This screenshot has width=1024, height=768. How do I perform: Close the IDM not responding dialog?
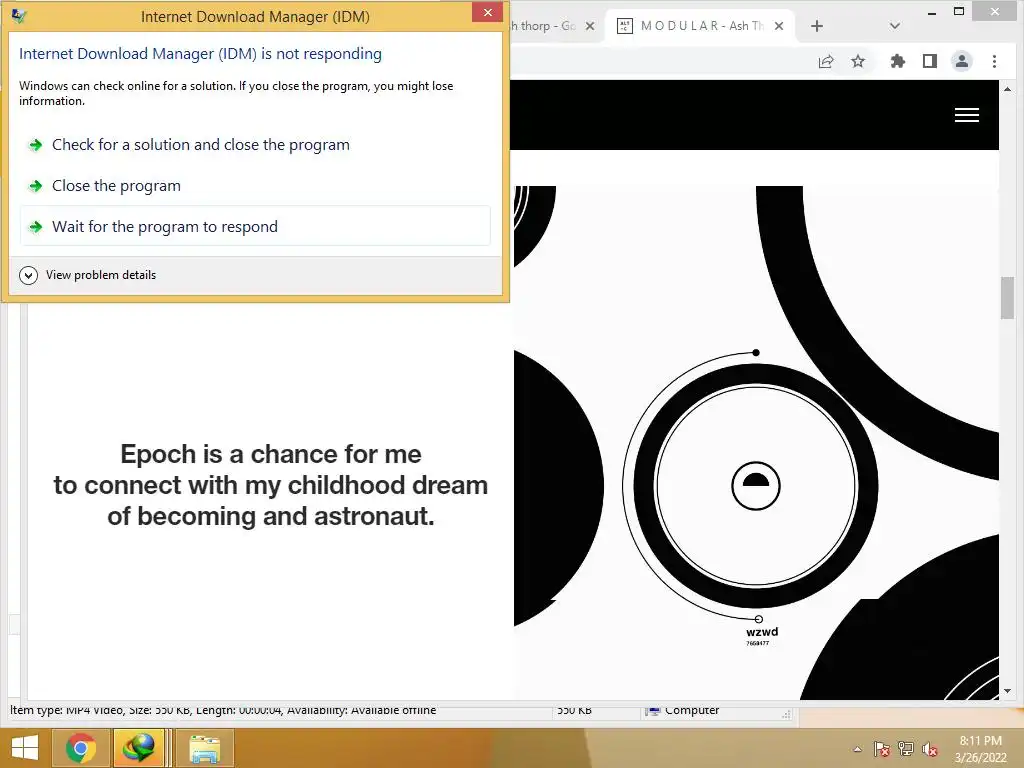coord(487,12)
